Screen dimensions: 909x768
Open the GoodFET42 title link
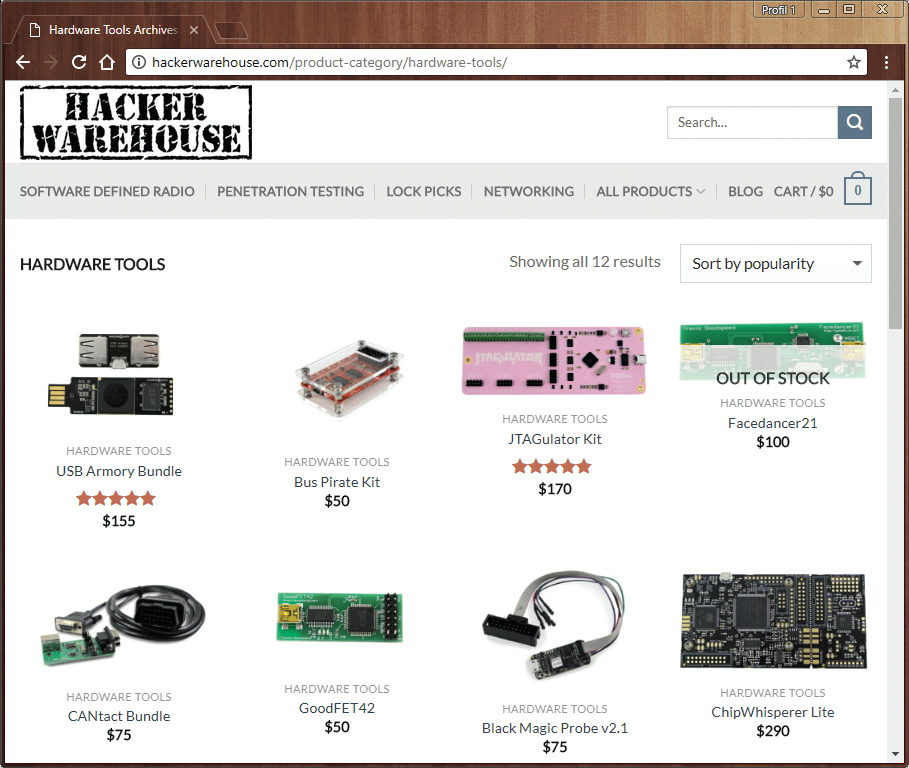[x=337, y=708]
